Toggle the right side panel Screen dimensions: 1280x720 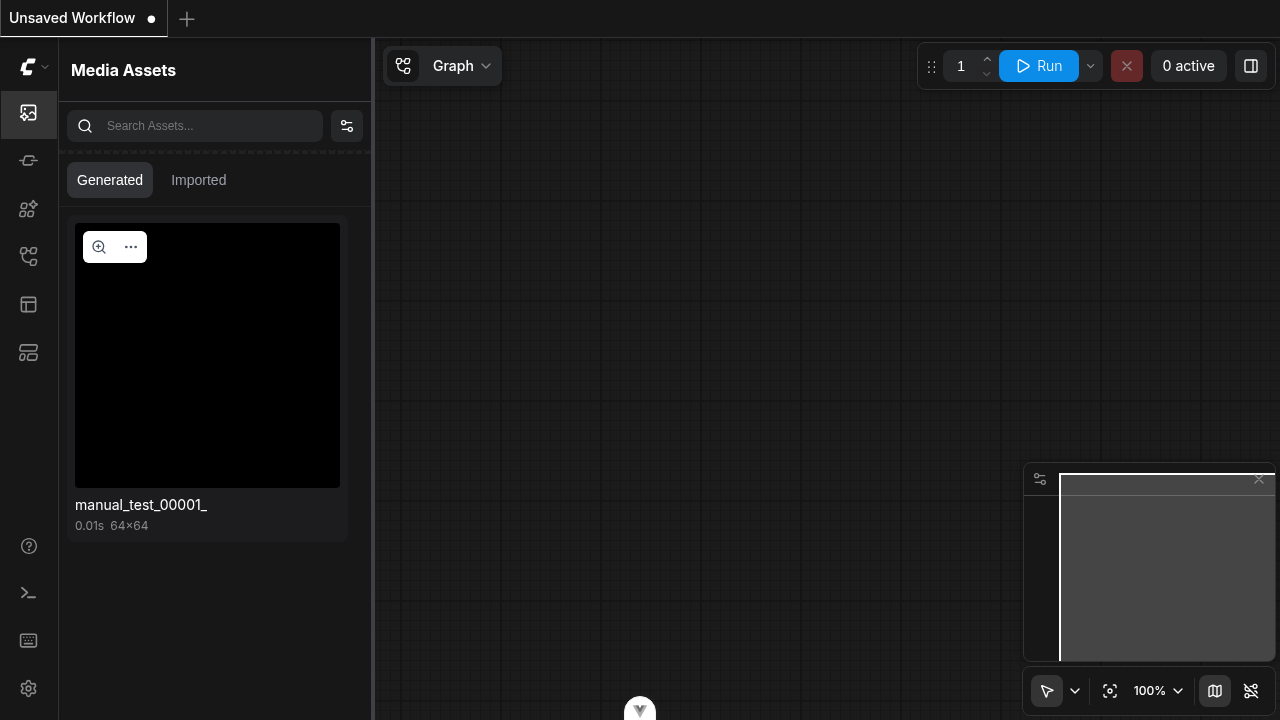click(x=1250, y=66)
